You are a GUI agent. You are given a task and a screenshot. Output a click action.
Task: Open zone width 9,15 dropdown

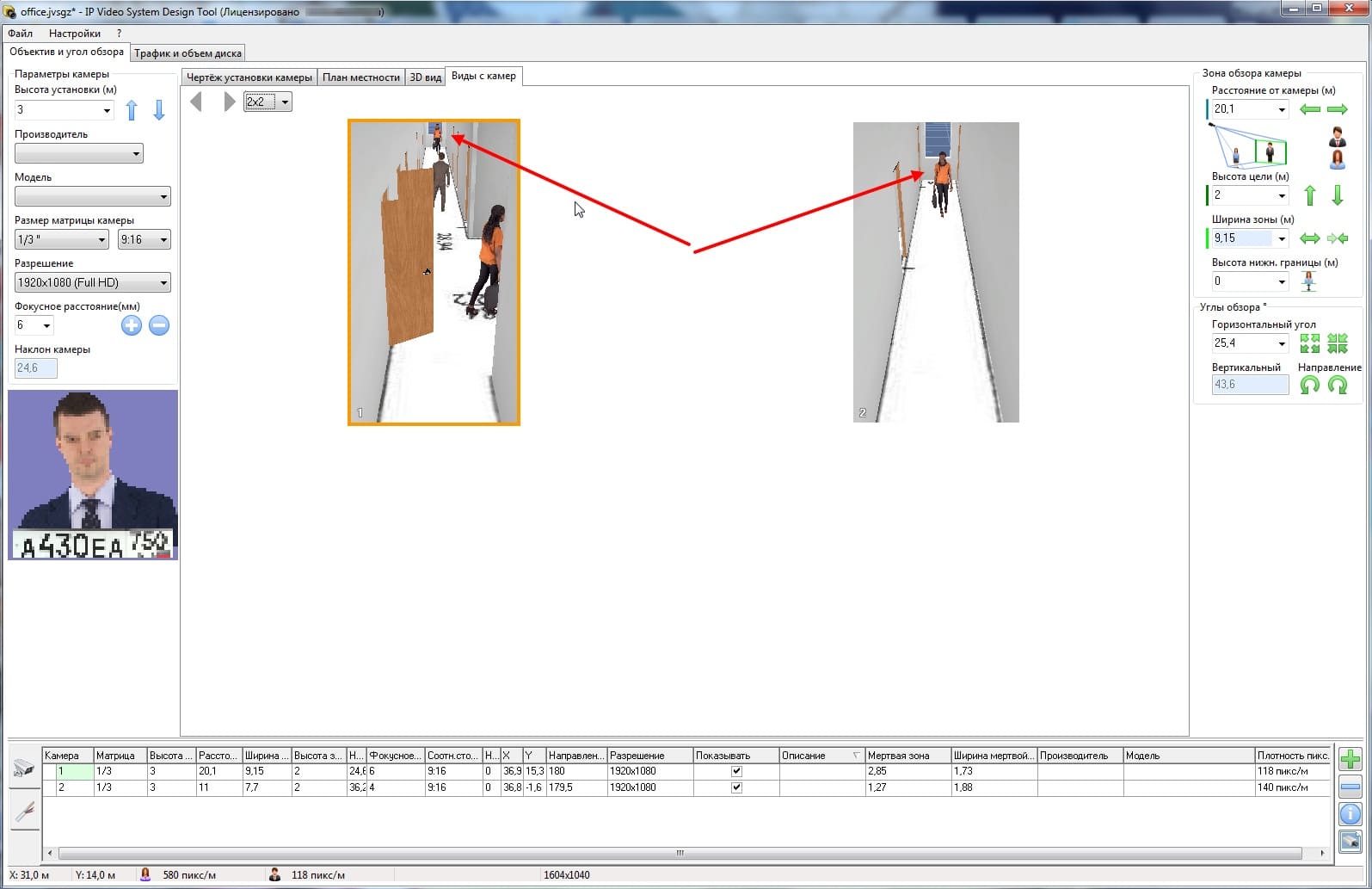pos(1282,238)
